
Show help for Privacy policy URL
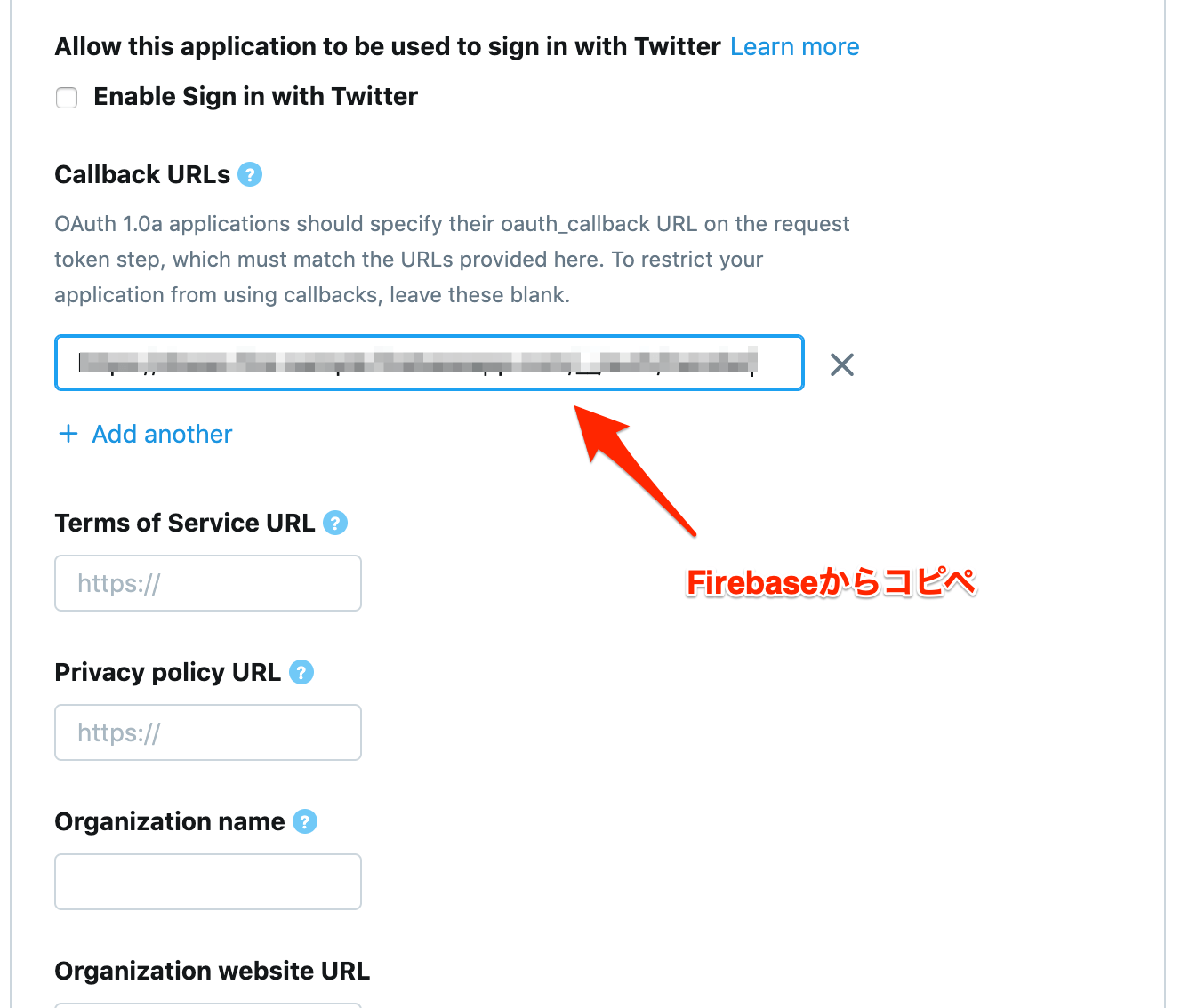(301, 672)
